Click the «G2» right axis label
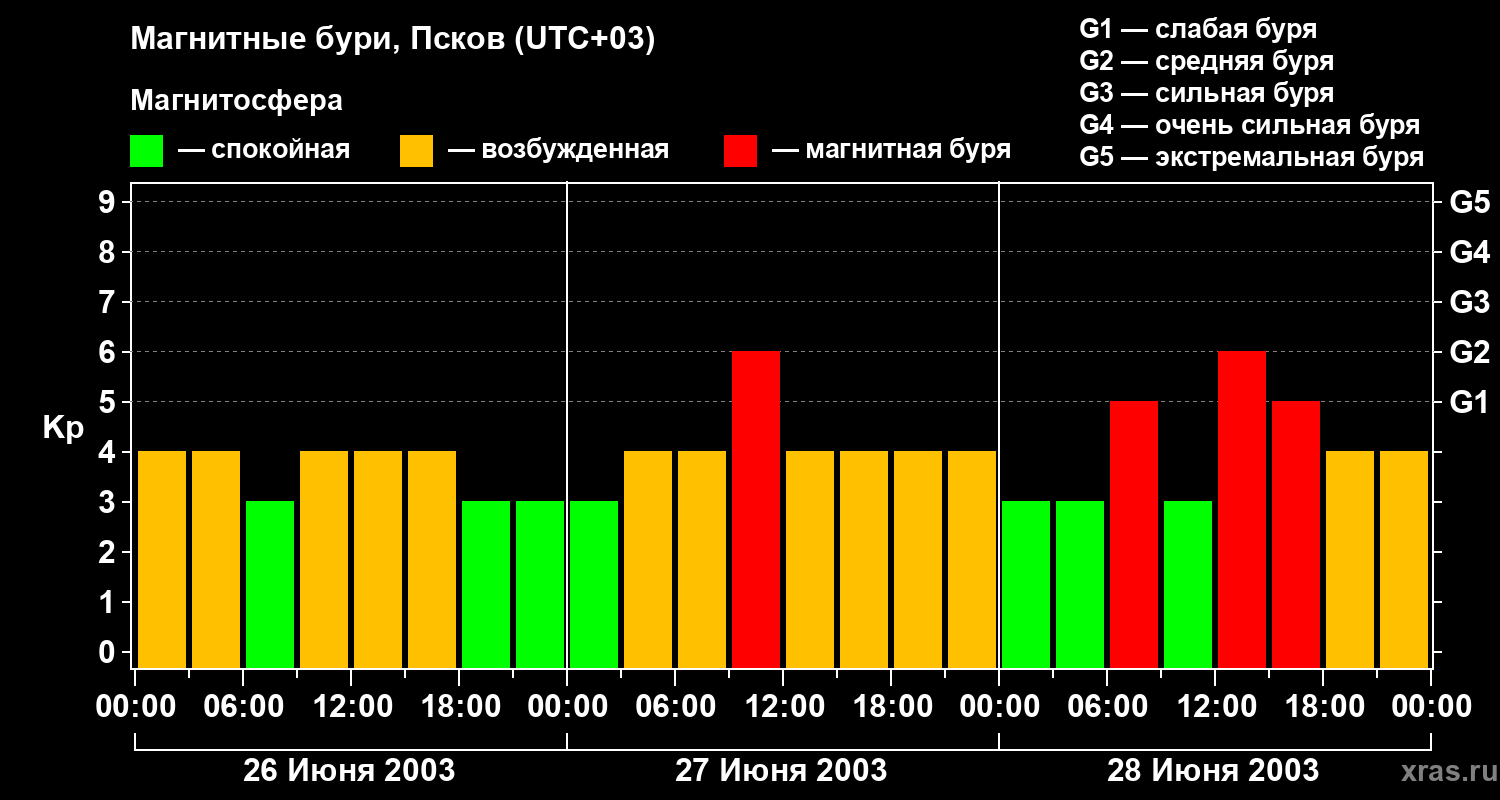 point(1469,352)
